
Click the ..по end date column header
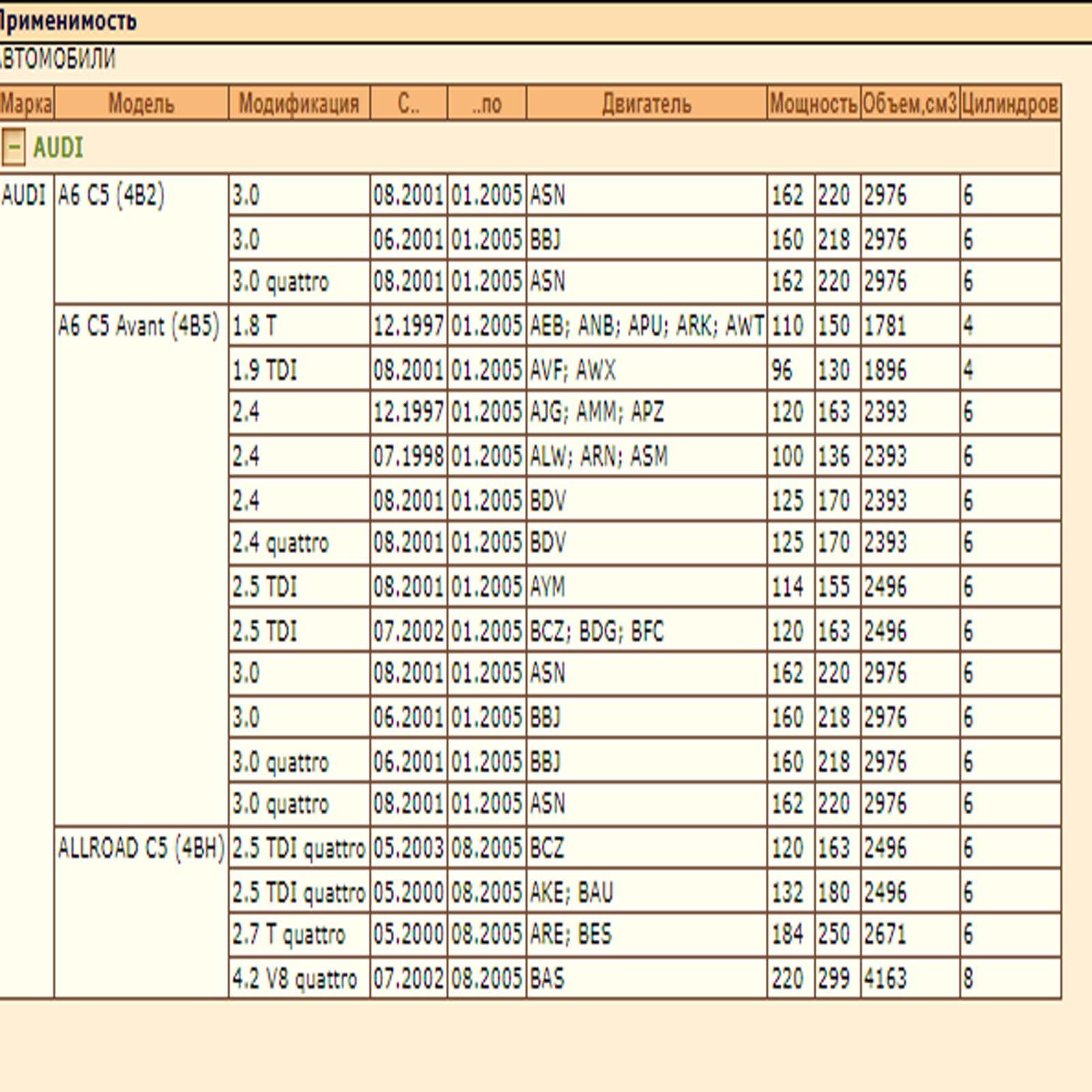[x=487, y=103]
